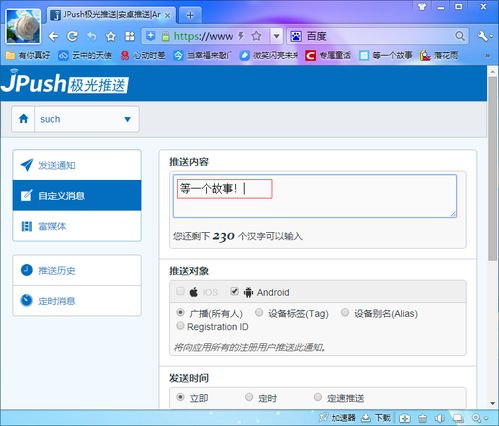Click inside the 推送内容 text area

click(315, 196)
